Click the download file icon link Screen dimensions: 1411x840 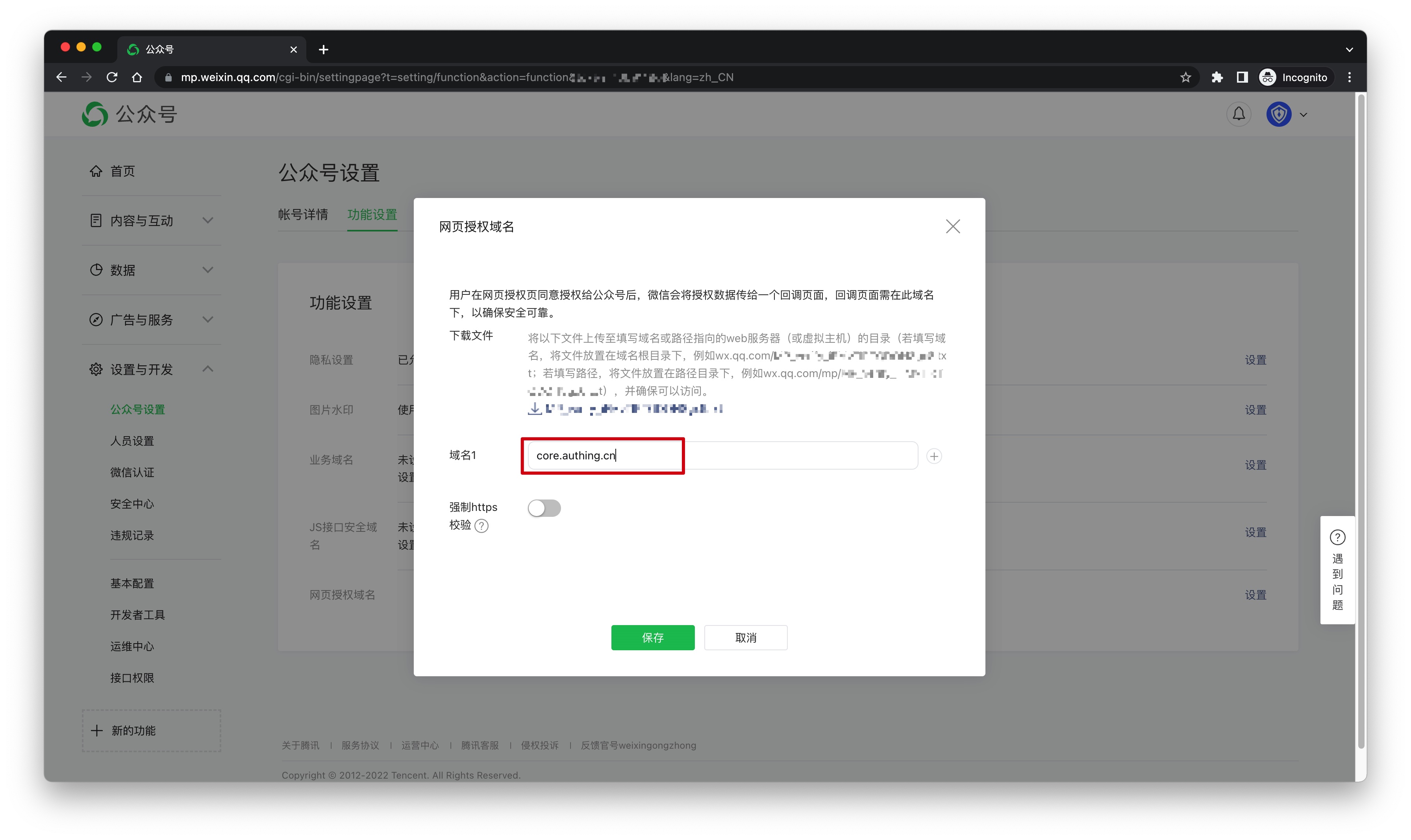(534, 409)
